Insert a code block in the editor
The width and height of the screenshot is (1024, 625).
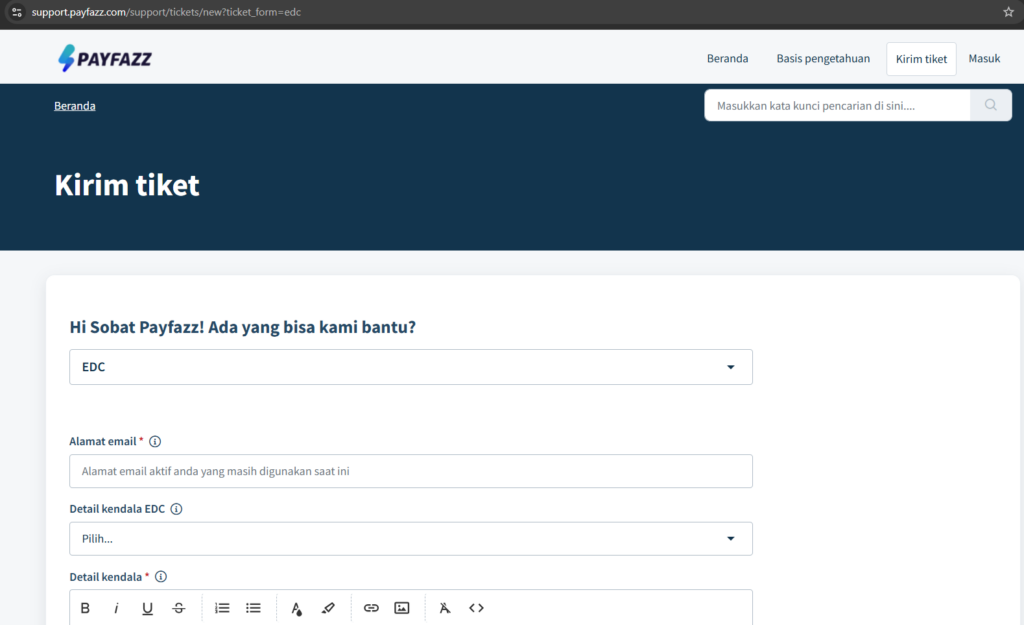476,607
